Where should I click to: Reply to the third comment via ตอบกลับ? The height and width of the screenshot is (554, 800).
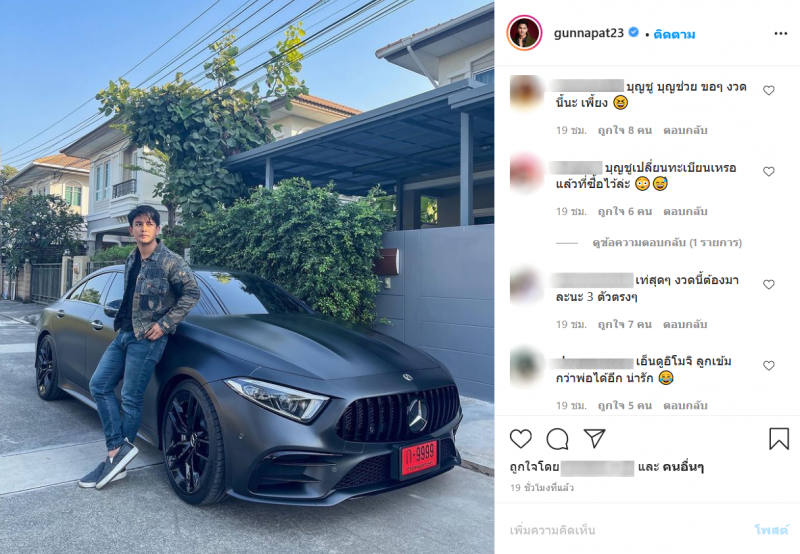pyautogui.click(x=685, y=324)
